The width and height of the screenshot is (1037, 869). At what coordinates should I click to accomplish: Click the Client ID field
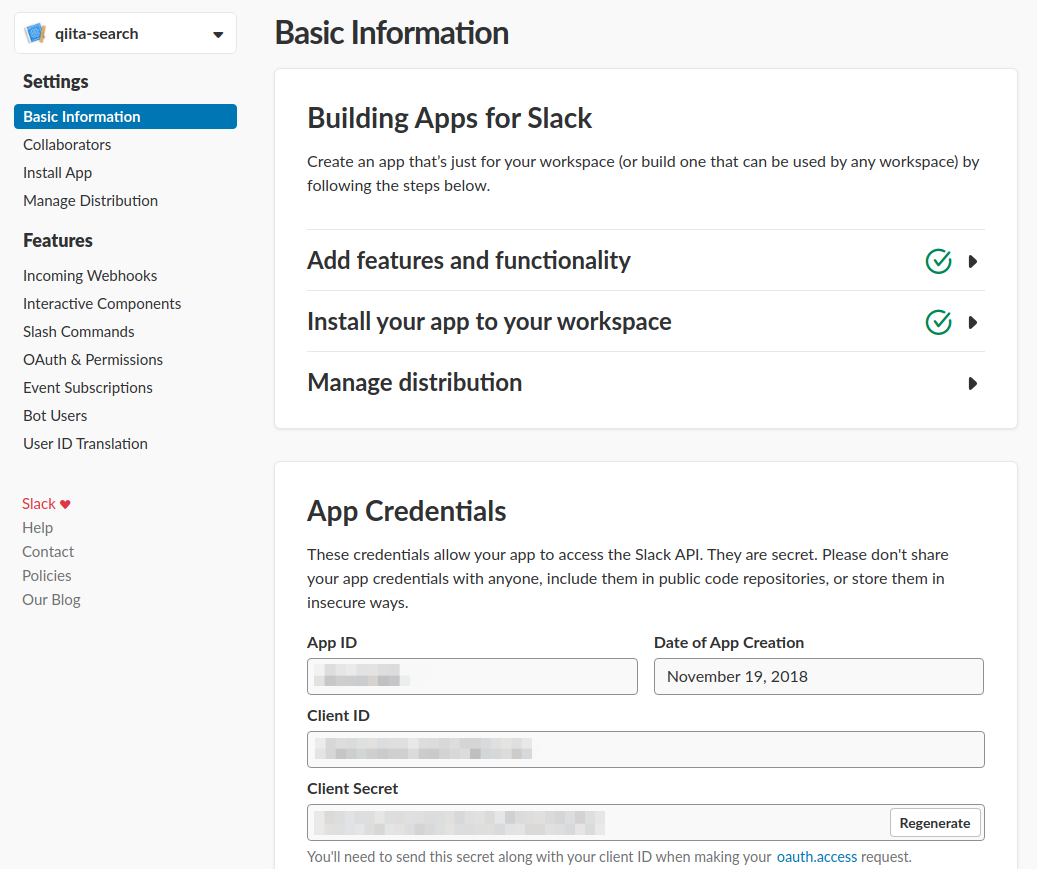click(645, 749)
